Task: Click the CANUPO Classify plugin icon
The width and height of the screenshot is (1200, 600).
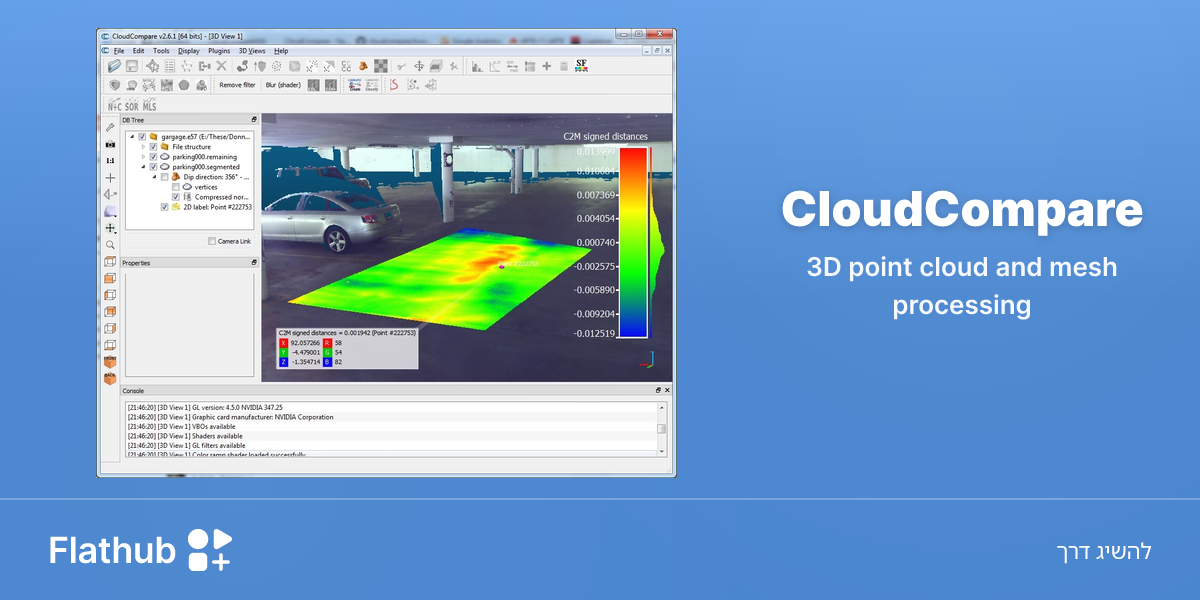Action: (x=372, y=85)
